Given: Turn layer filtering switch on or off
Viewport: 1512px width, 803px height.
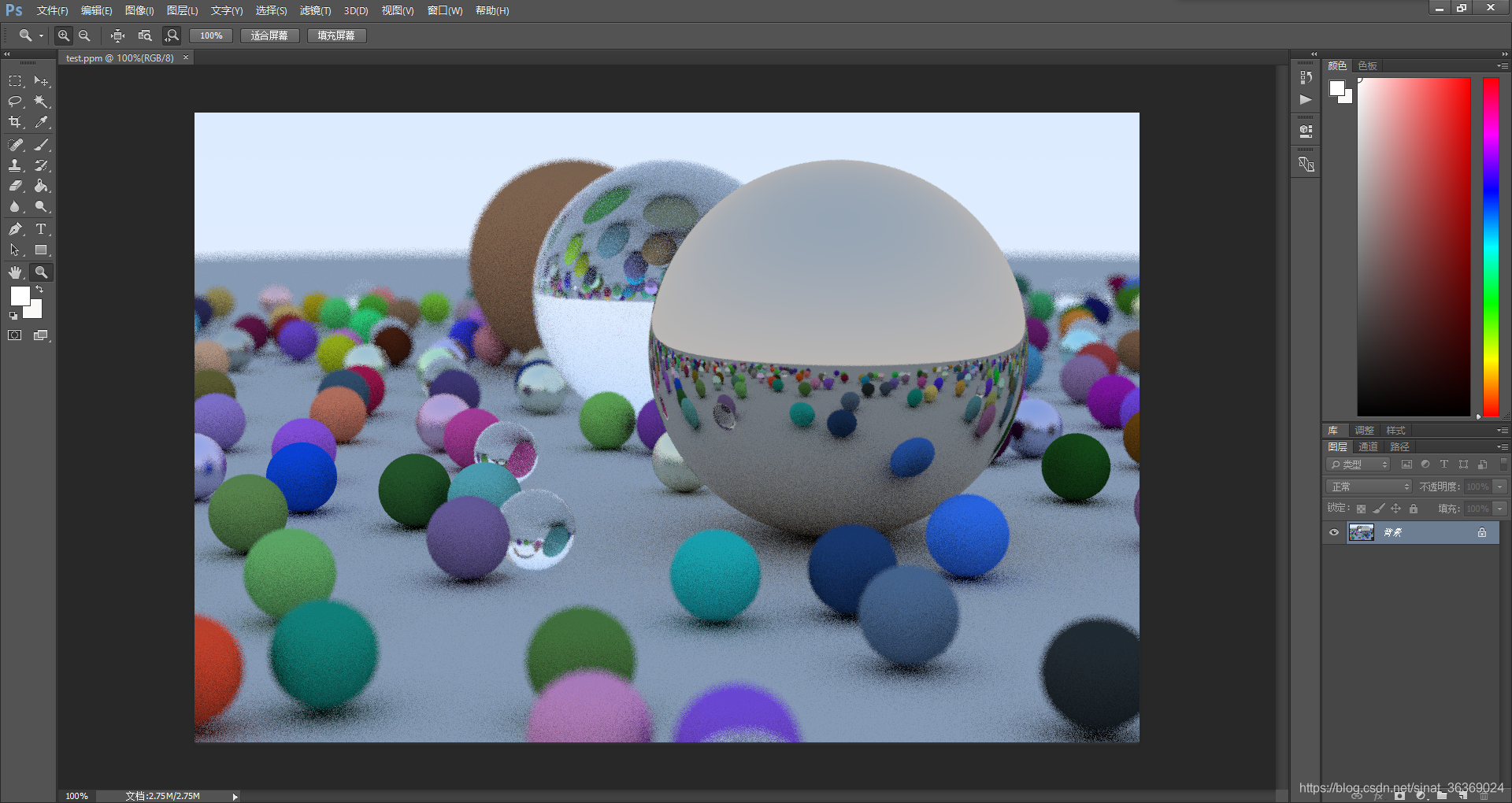Looking at the screenshot, I should click(1503, 464).
